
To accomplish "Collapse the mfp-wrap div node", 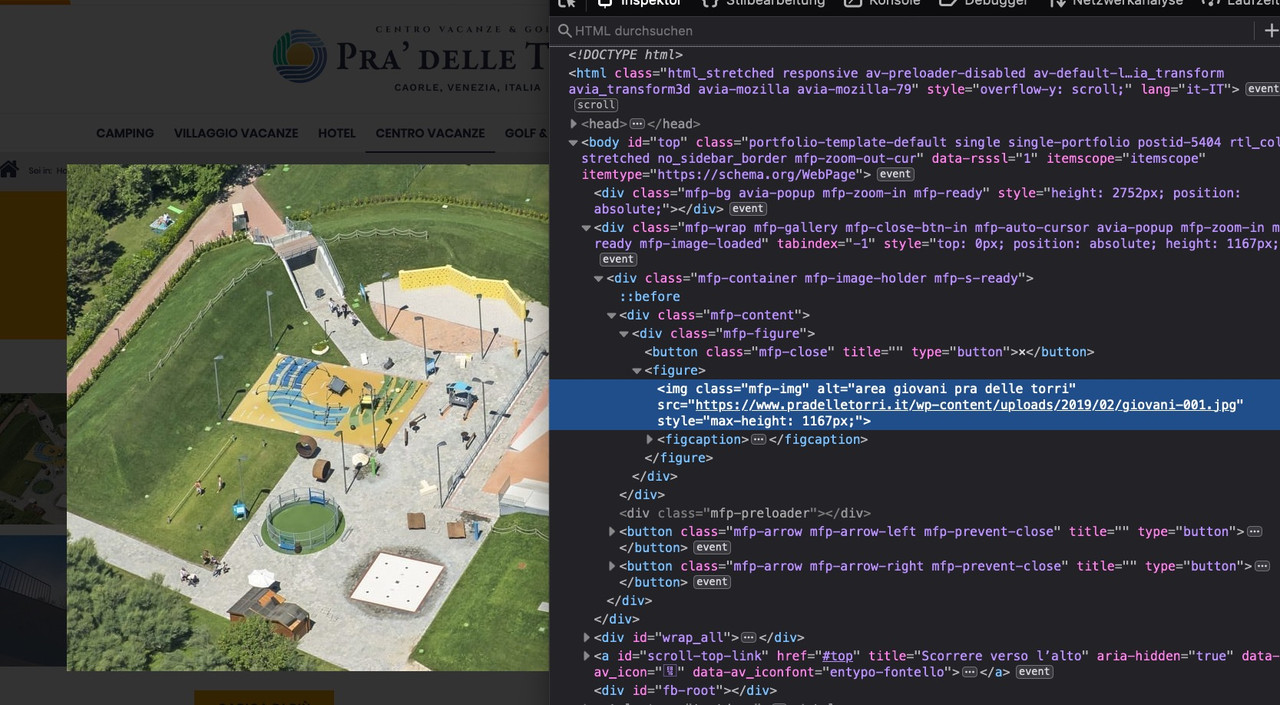I will click(x=587, y=228).
